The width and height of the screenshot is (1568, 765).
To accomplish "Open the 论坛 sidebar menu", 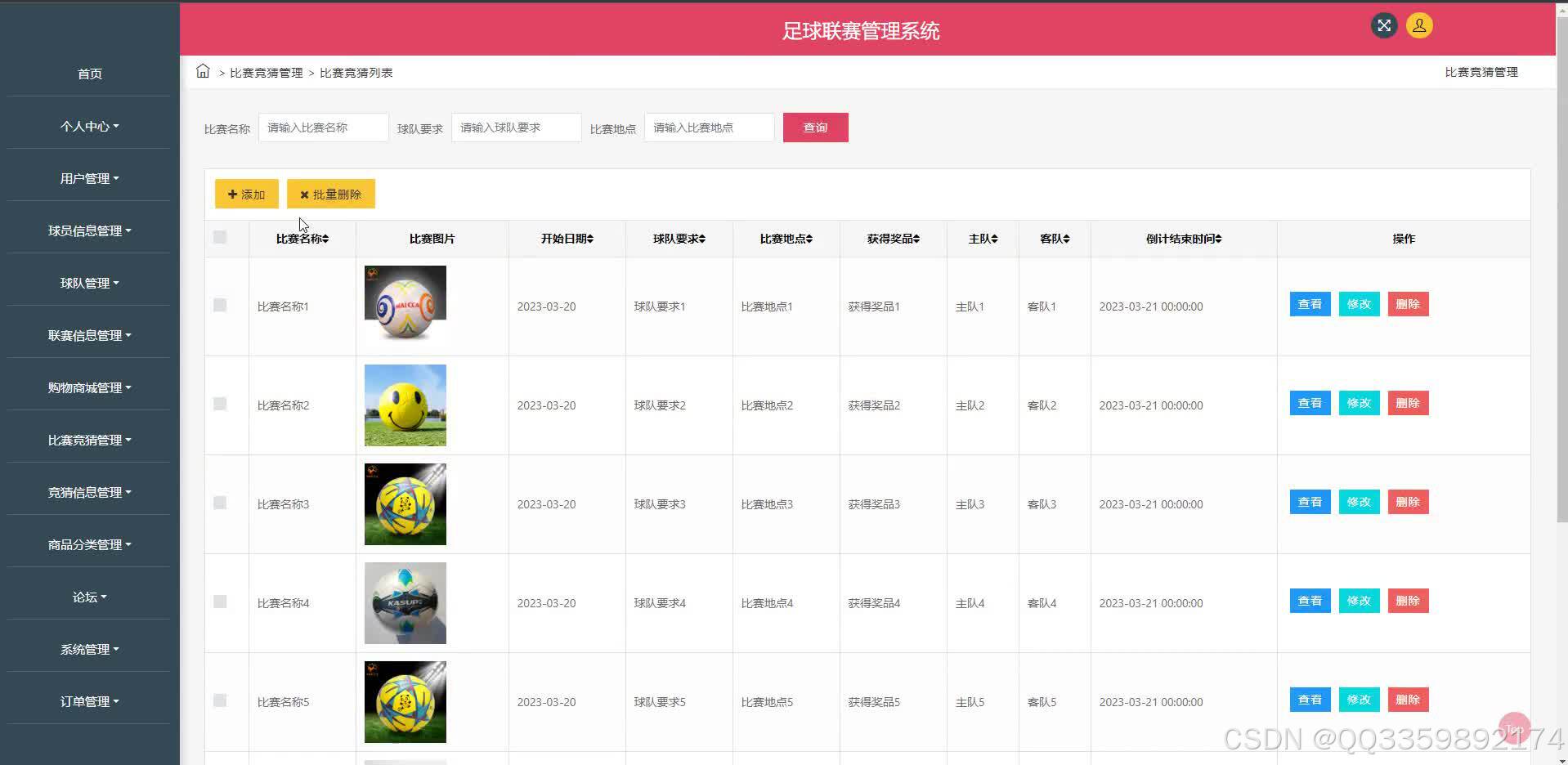I will 89,597.
